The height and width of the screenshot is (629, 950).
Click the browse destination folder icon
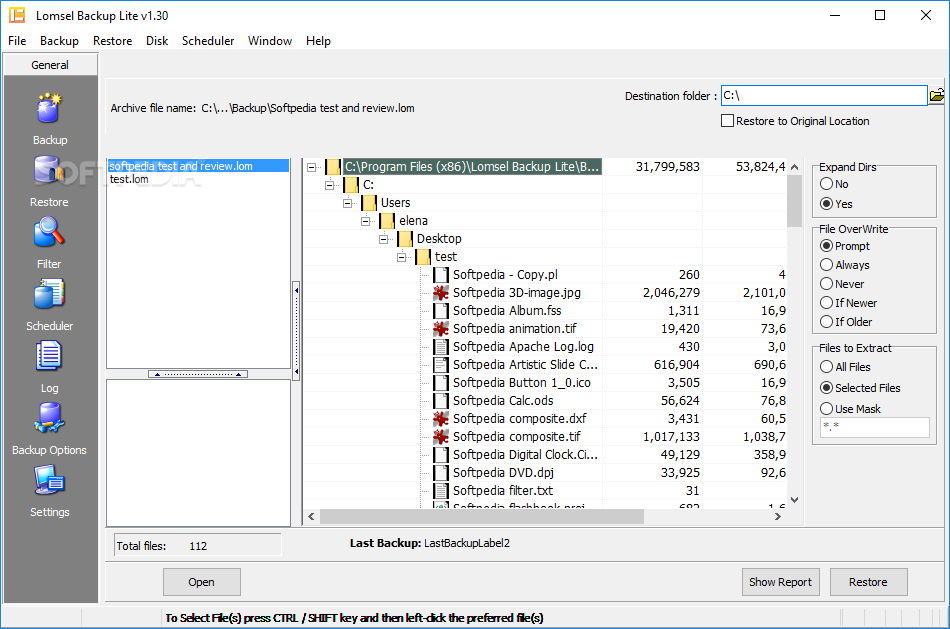click(x=937, y=95)
